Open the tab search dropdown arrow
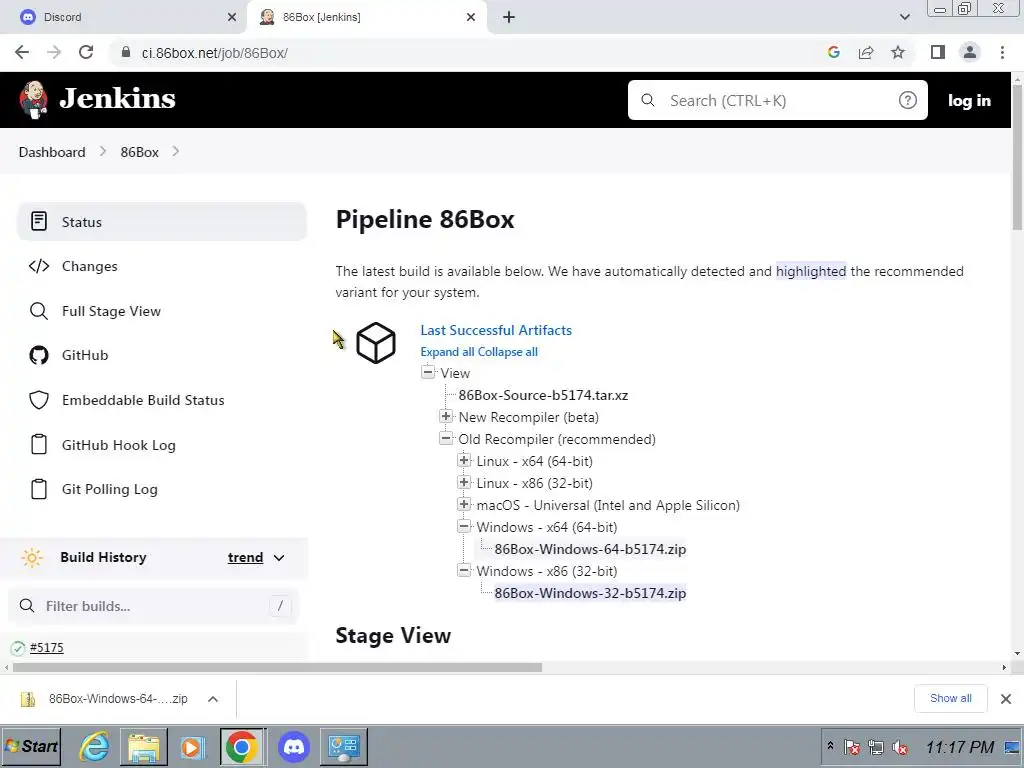The image size is (1024, 768). 904,17
